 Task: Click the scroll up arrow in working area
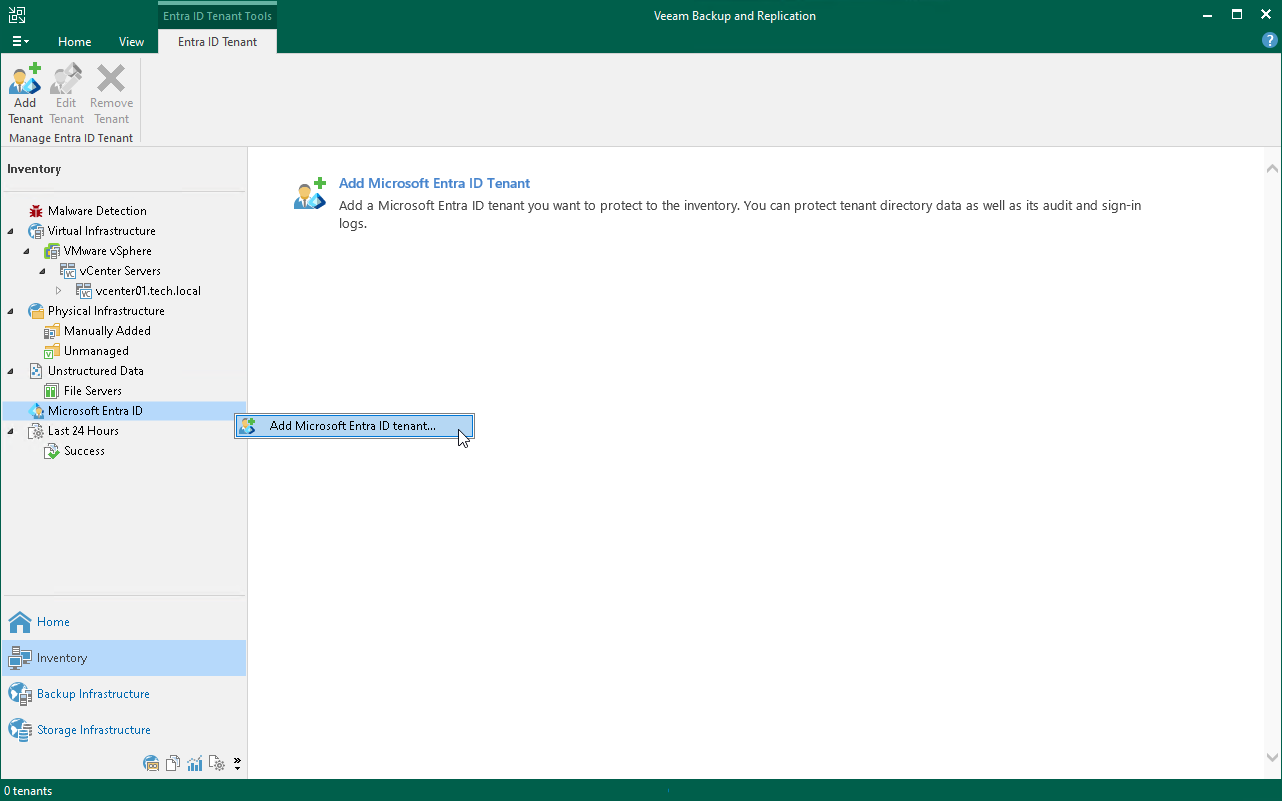(1272, 168)
